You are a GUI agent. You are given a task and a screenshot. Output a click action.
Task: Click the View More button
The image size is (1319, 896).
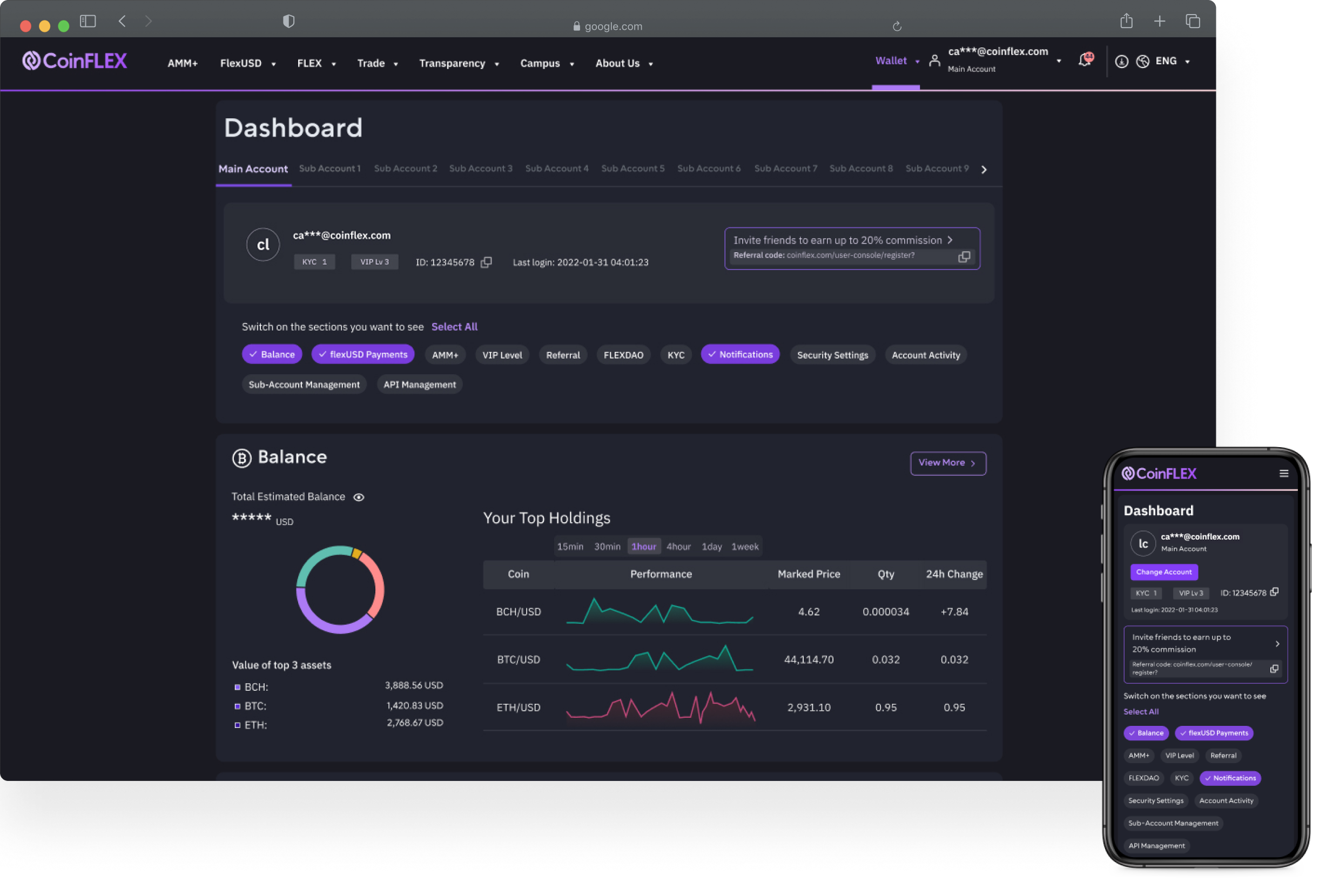click(947, 463)
